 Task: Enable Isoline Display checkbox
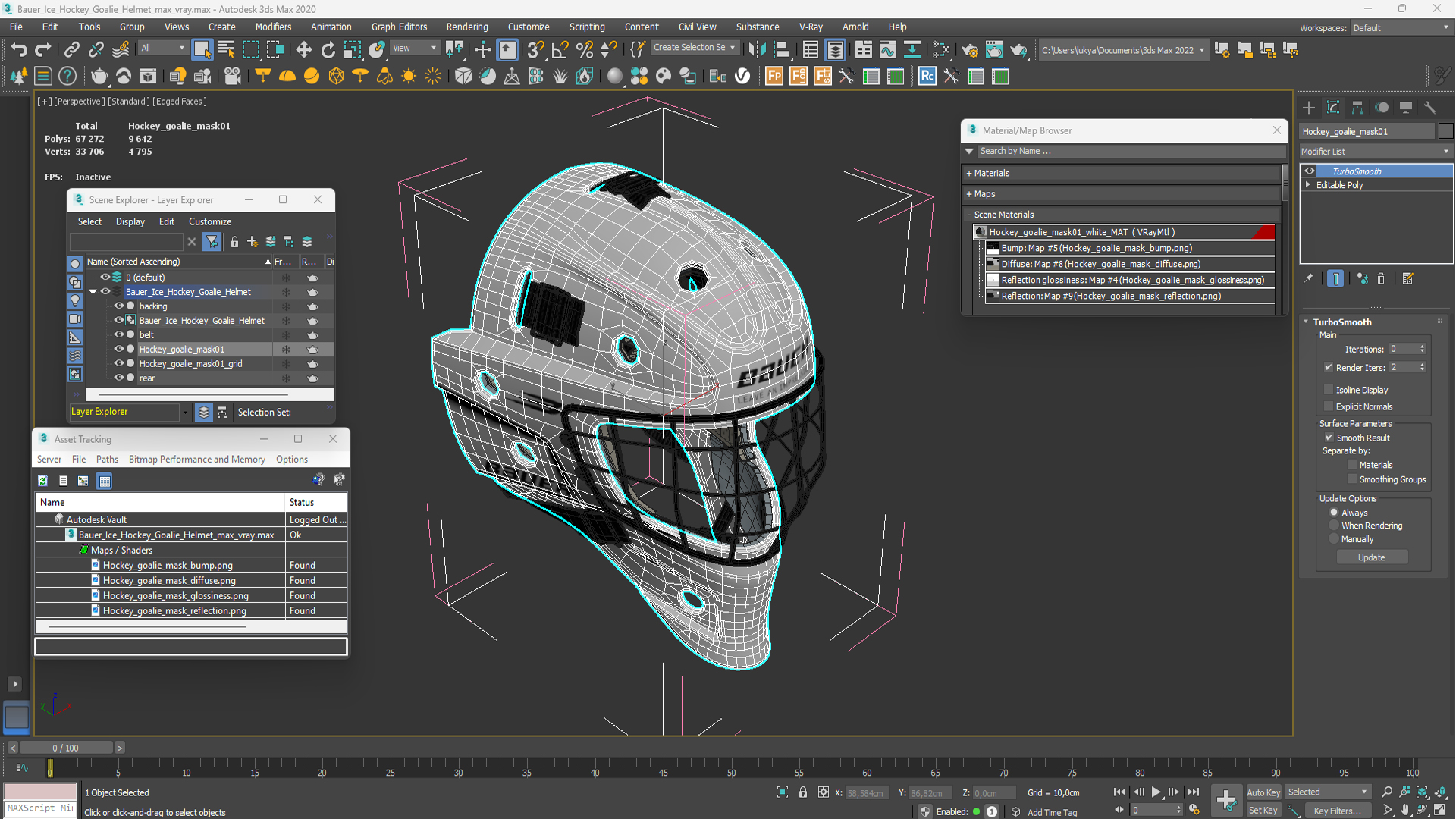point(1329,390)
